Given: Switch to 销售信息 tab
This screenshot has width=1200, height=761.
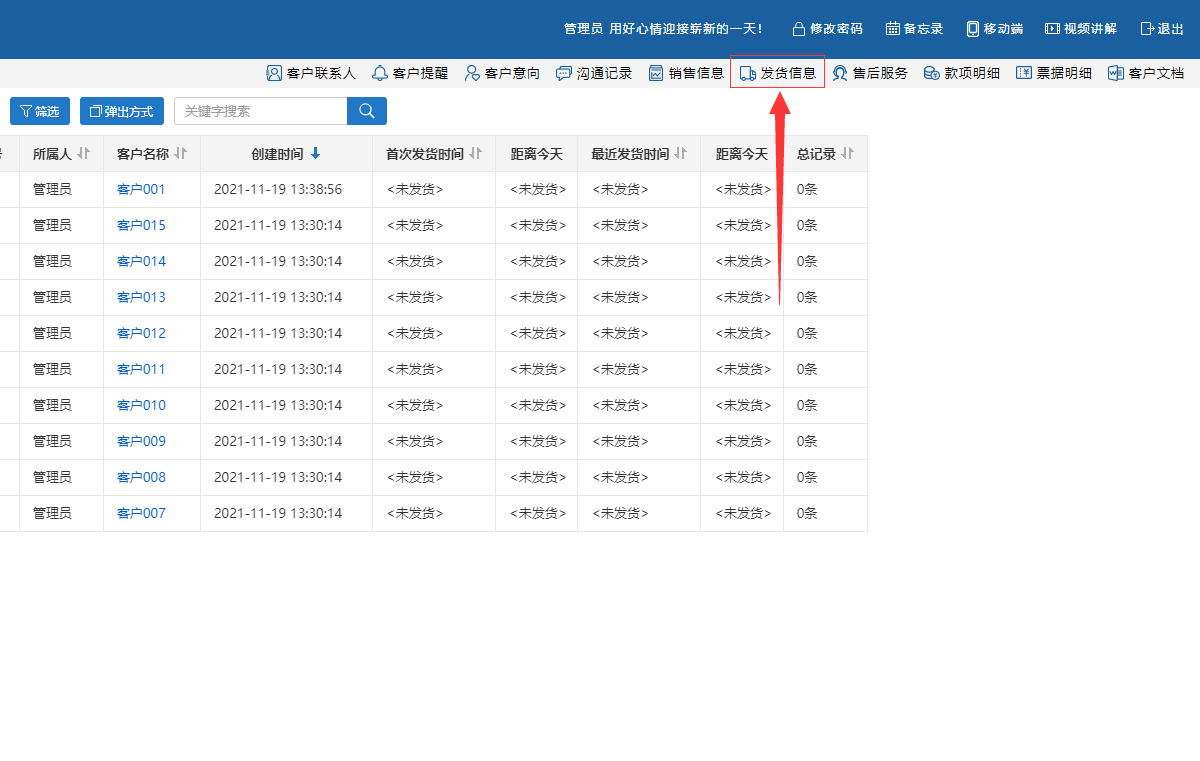Looking at the screenshot, I should click(x=686, y=73).
